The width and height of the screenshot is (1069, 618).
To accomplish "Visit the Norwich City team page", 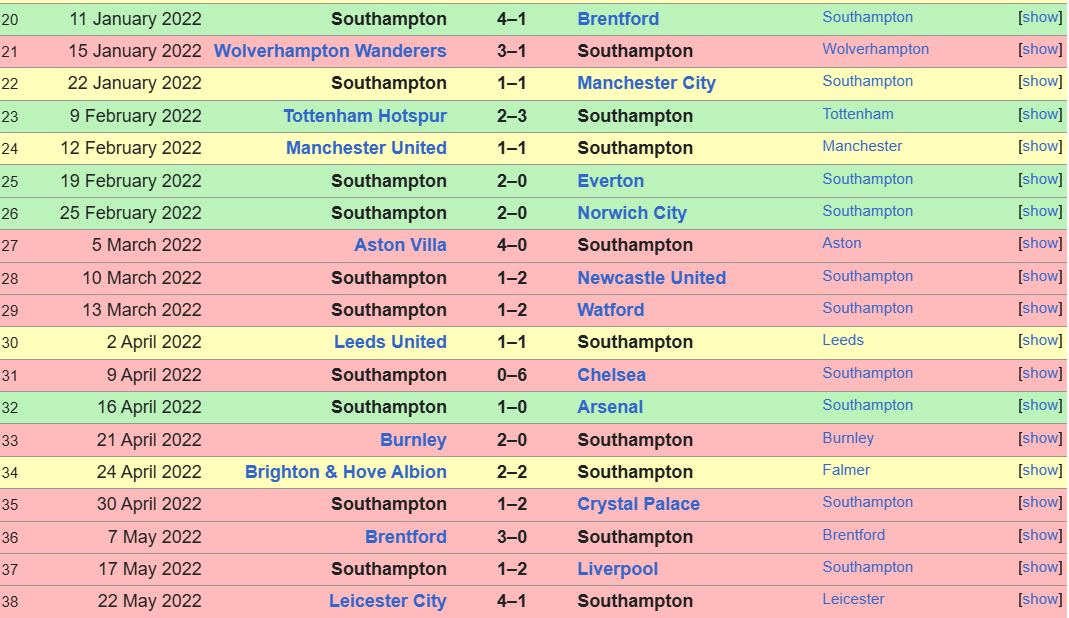I will pos(632,213).
